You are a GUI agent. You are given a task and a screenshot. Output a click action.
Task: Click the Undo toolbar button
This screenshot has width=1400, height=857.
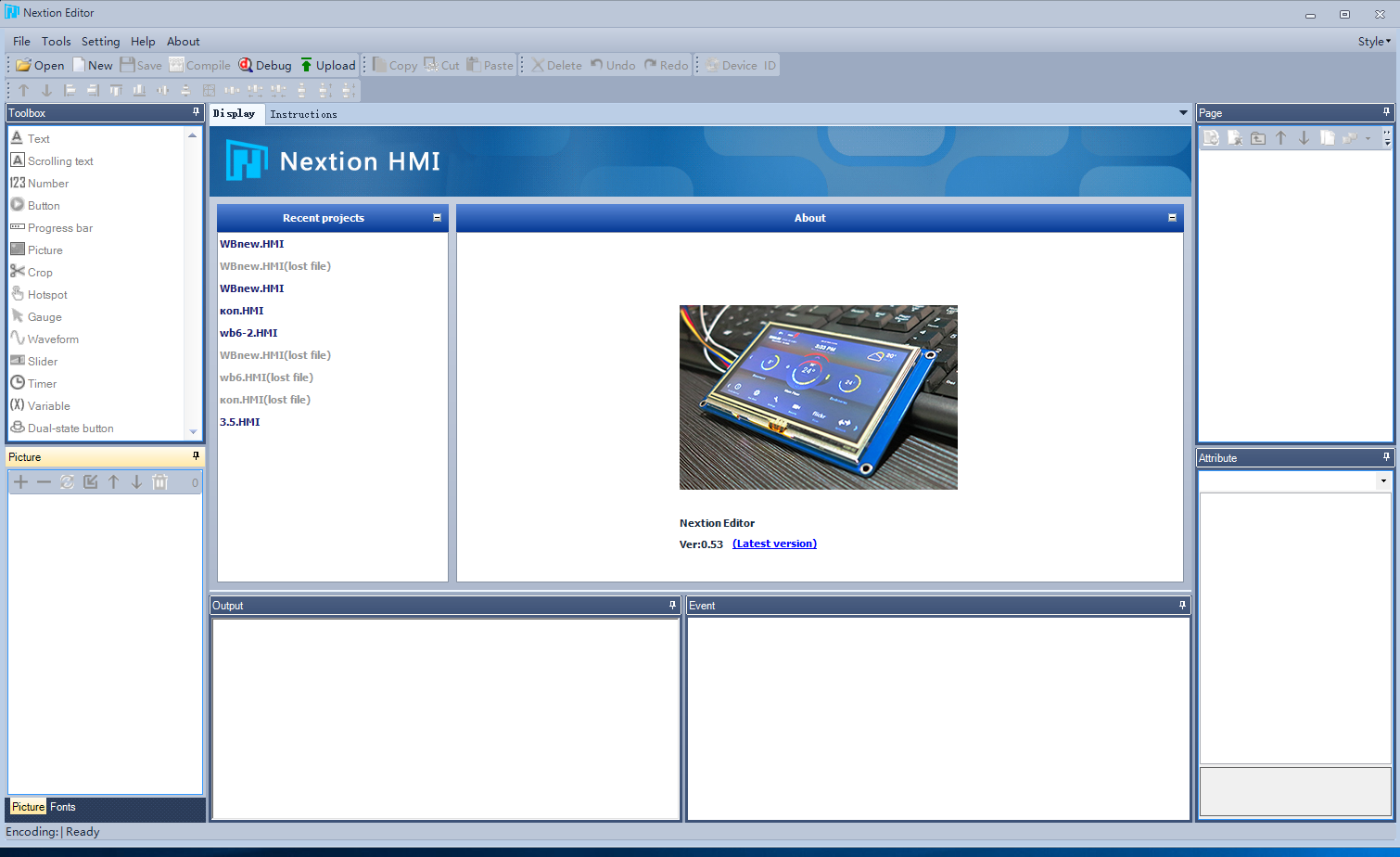click(x=613, y=65)
